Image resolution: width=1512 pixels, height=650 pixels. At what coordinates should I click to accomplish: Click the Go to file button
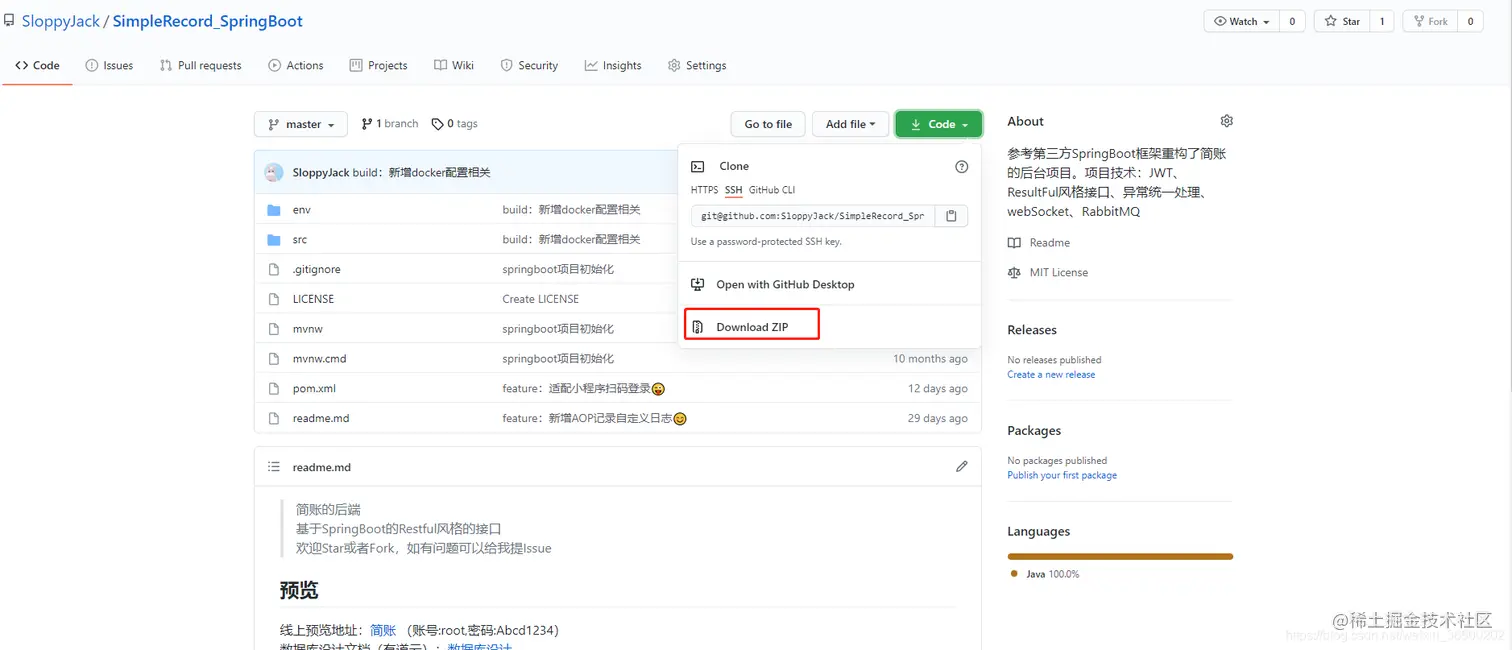(768, 124)
